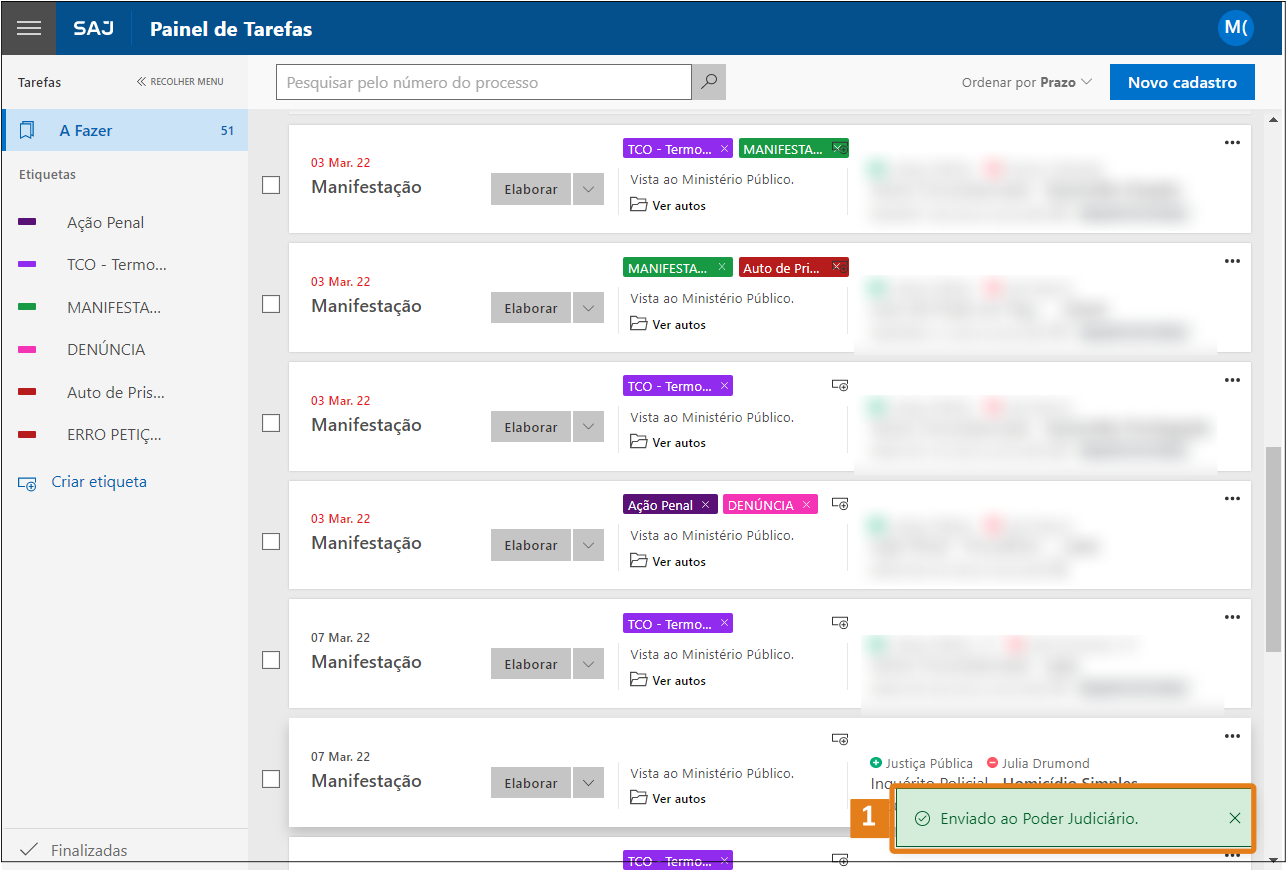Image resolution: width=1287 pixels, height=870 pixels.
Task: Click the Criar etiqueta icon
Action: pyautogui.click(x=28, y=483)
